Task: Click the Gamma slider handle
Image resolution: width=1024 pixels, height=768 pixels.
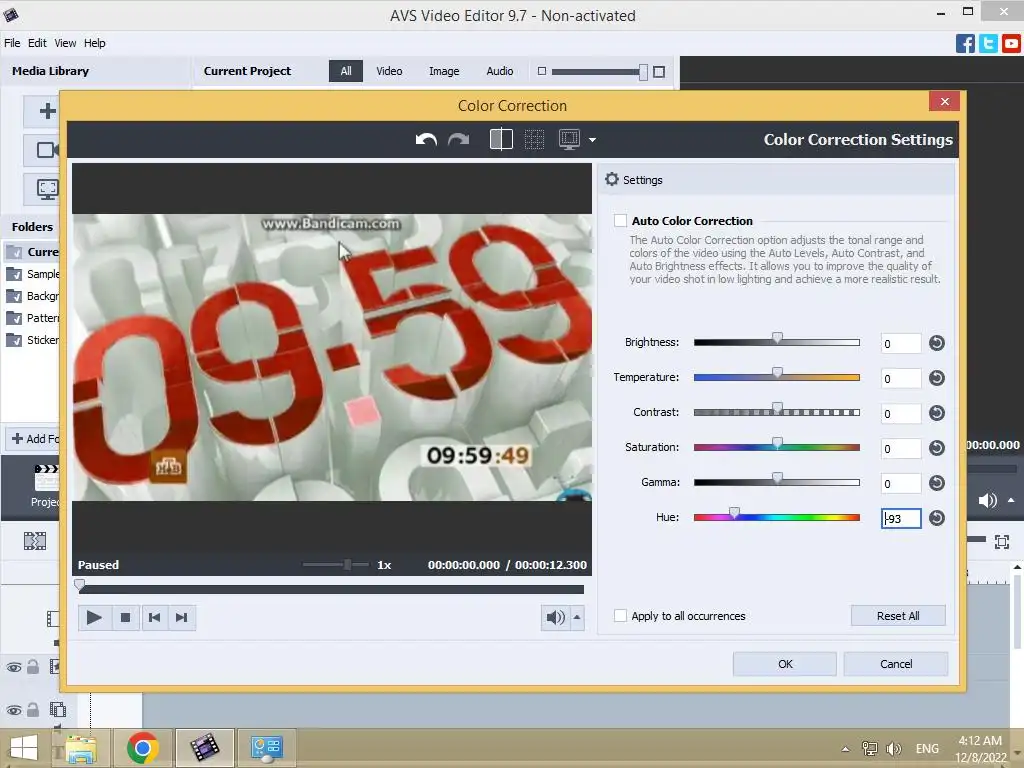Action: (777, 477)
